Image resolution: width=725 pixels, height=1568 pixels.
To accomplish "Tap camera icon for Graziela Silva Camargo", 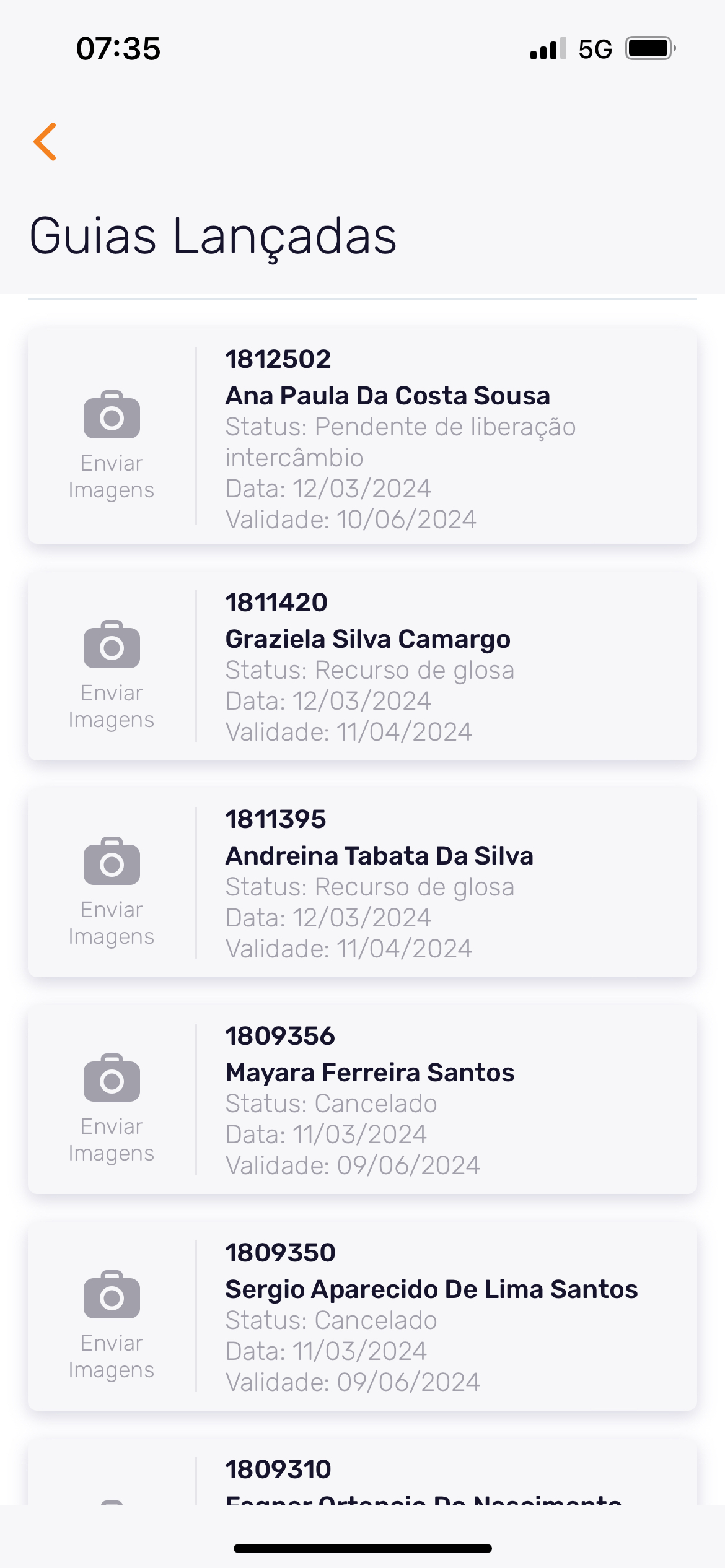I will [x=112, y=645].
